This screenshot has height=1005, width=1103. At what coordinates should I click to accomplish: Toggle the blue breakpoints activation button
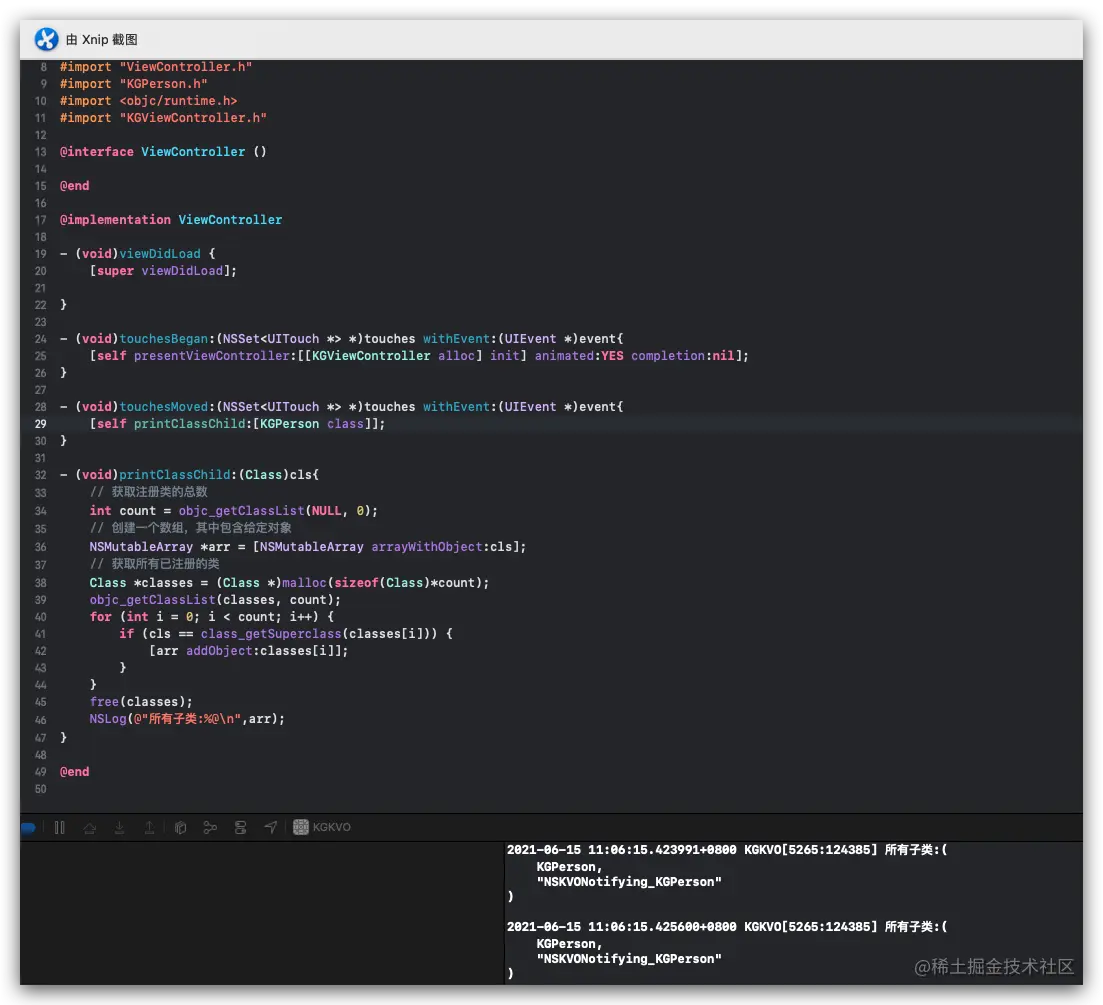[28, 828]
